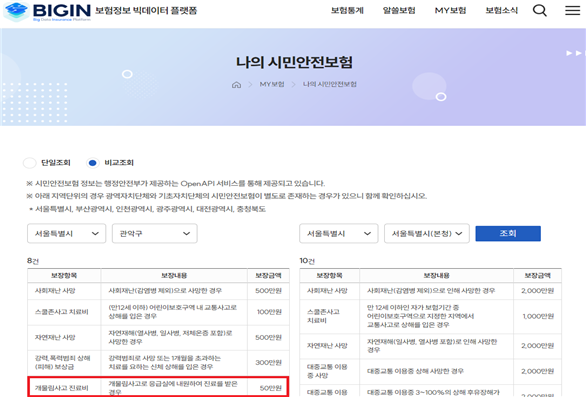The height and width of the screenshot is (397, 586).
Task: Click the OpenAPI service notice line
Action: click(x=176, y=184)
